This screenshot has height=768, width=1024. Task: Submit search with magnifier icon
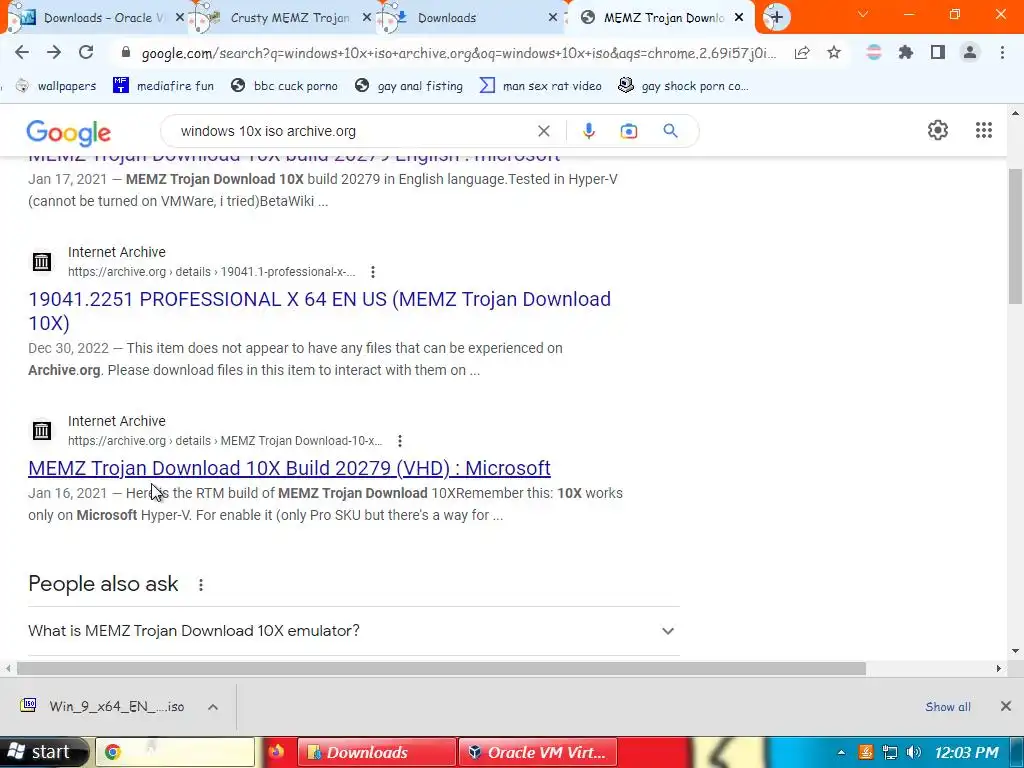pyautogui.click(x=670, y=131)
